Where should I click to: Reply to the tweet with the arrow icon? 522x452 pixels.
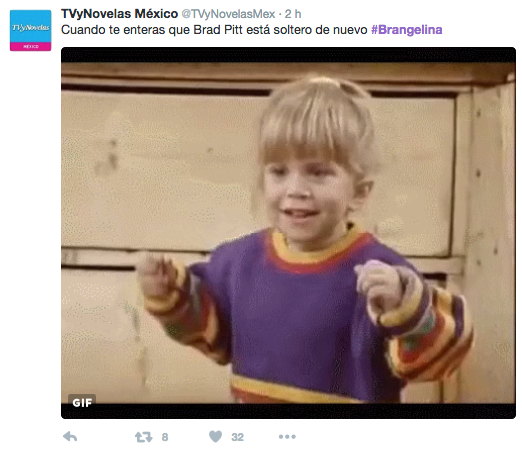(x=70, y=436)
